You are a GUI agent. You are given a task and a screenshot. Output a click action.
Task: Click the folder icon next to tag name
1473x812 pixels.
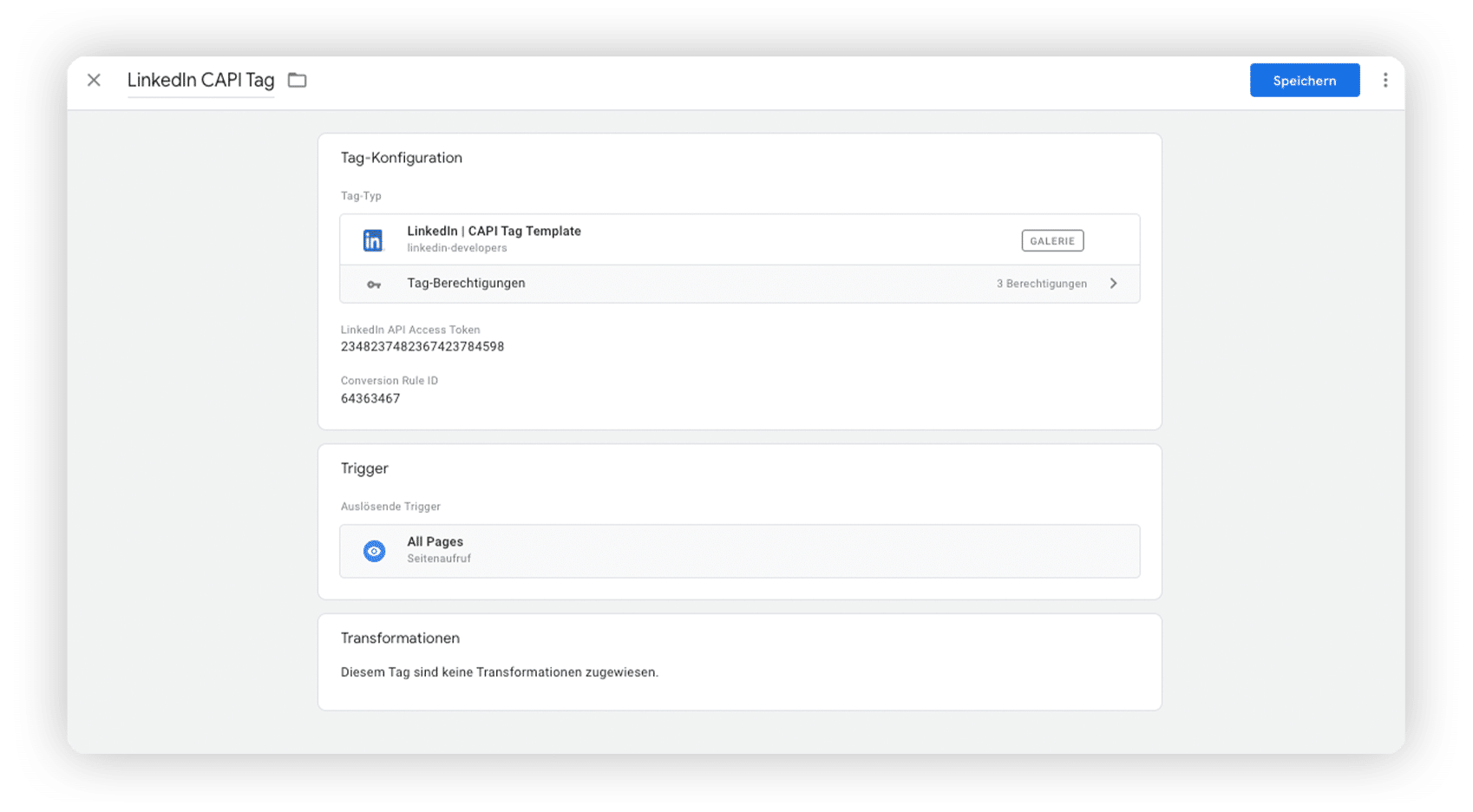[298, 80]
